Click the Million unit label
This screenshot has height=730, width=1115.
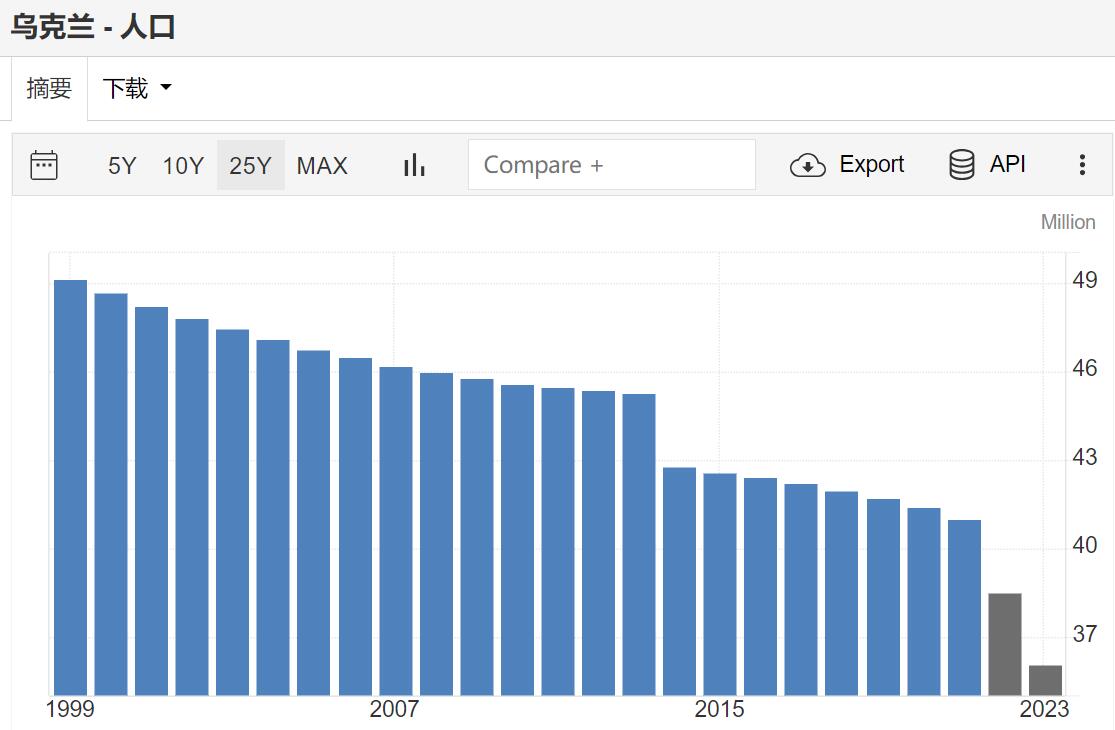pyautogui.click(x=1067, y=222)
